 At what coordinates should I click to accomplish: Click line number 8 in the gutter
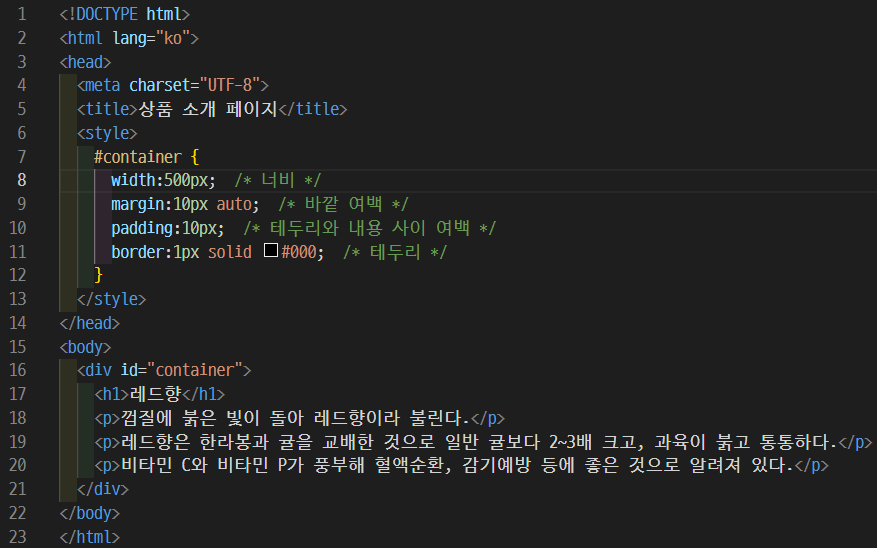[x=21, y=180]
